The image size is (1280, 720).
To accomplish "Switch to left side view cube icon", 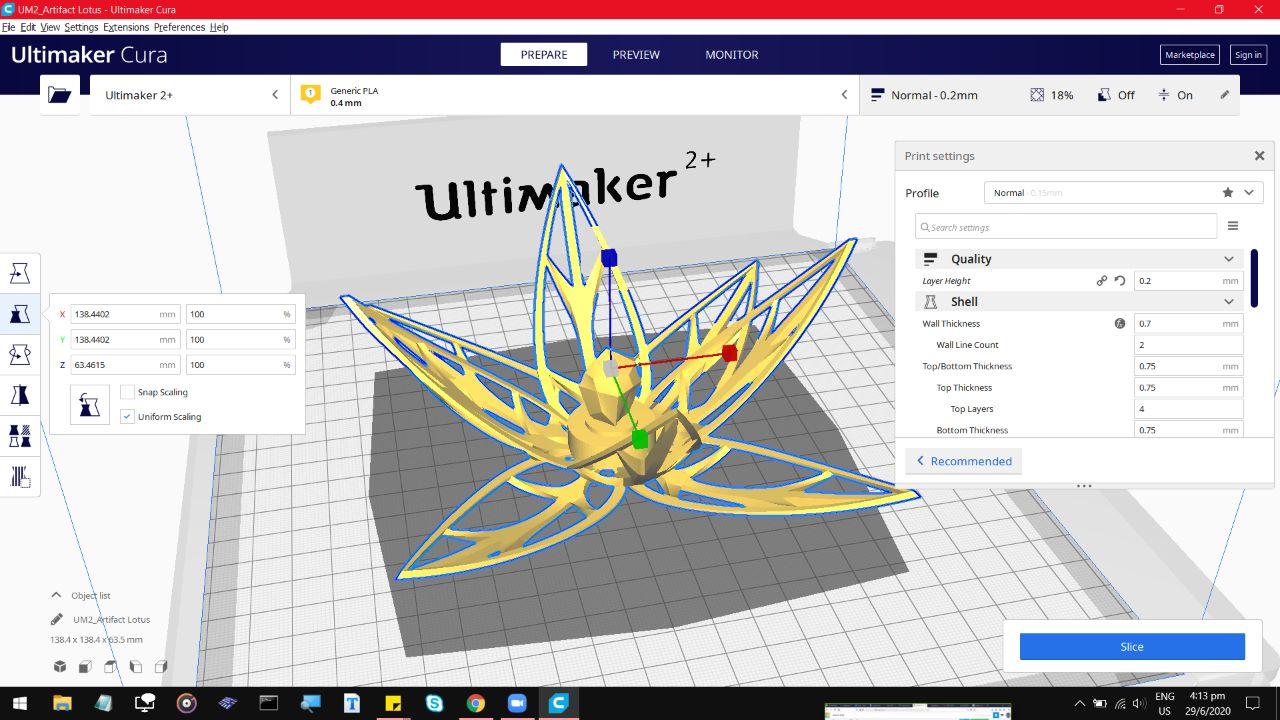I will pyautogui.click(x=136, y=667).
